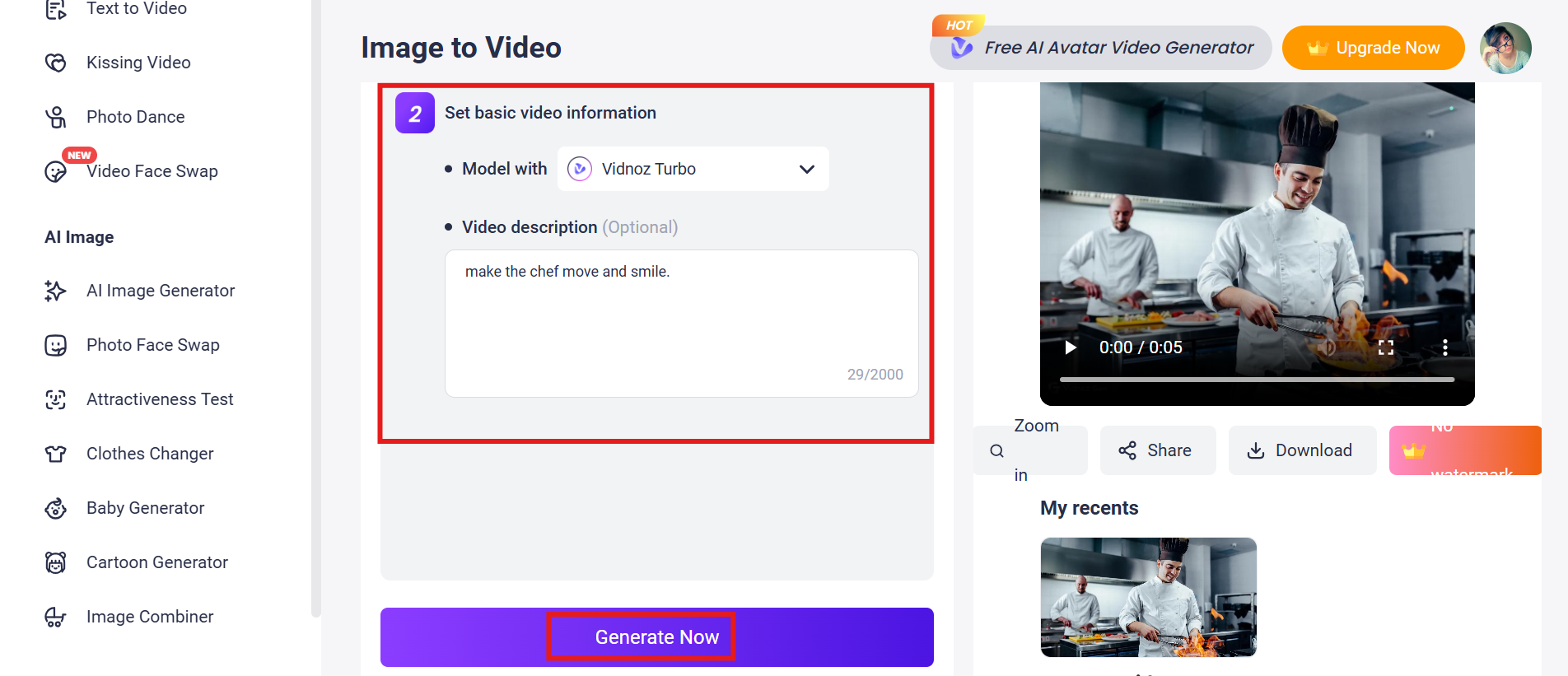Click the Download arrow icon
The width and height of the screenshot is (1568, 676).
click(x=1256, y=450)
